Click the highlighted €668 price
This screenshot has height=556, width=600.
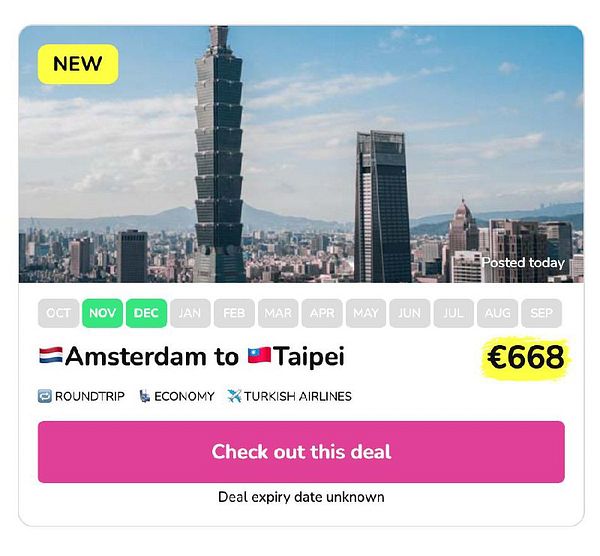pos(526,357)
